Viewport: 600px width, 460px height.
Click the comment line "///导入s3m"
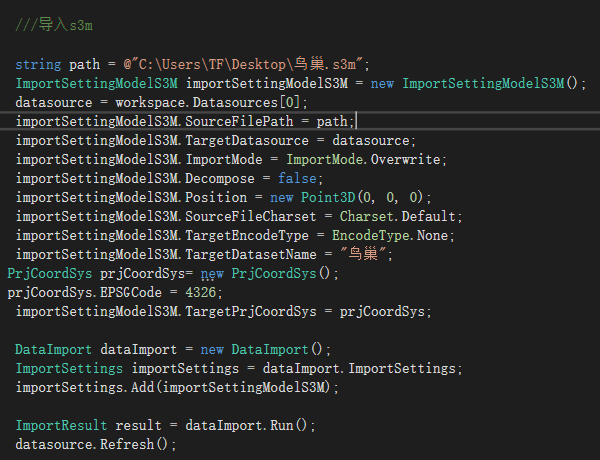54,25
